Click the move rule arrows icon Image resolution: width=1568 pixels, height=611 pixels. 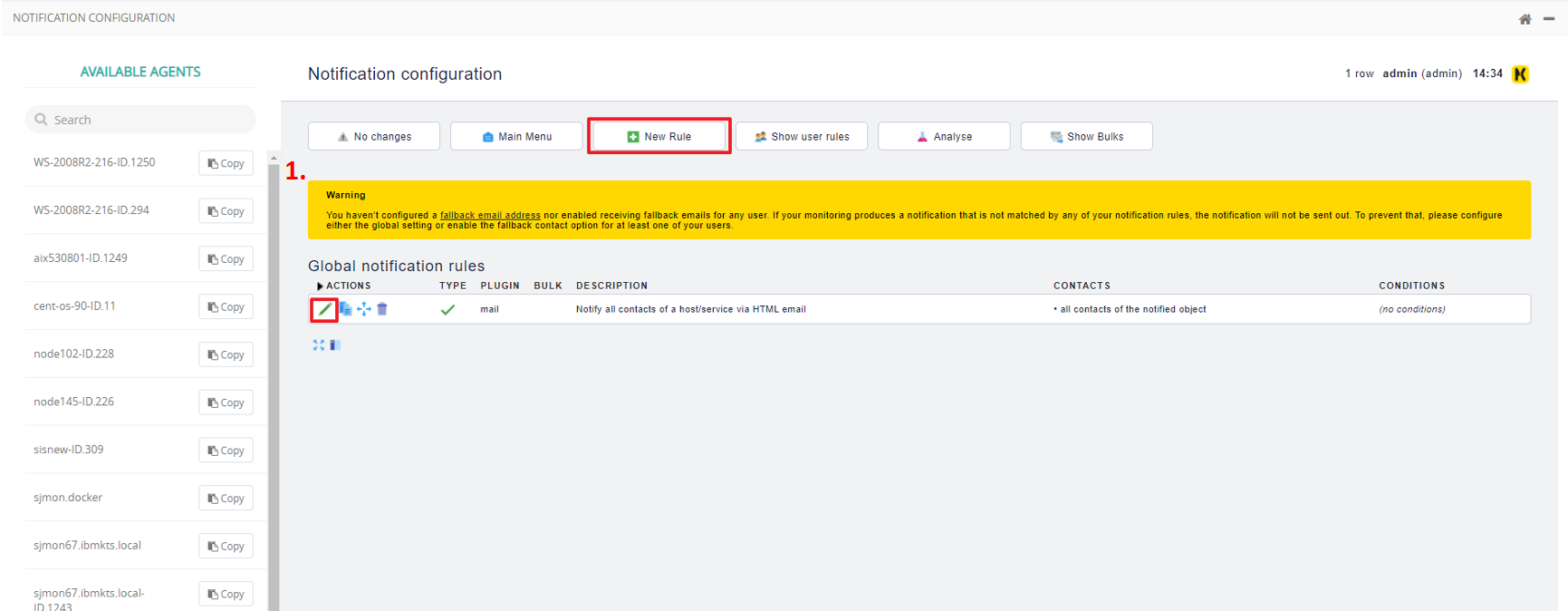(x=364, y=309)
